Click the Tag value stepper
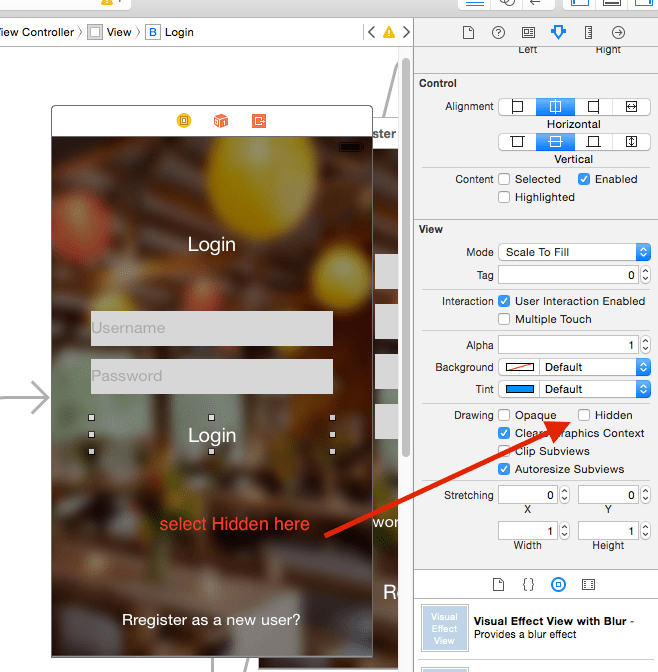Screen dimensions: 658x672 [x=645, y=275]
